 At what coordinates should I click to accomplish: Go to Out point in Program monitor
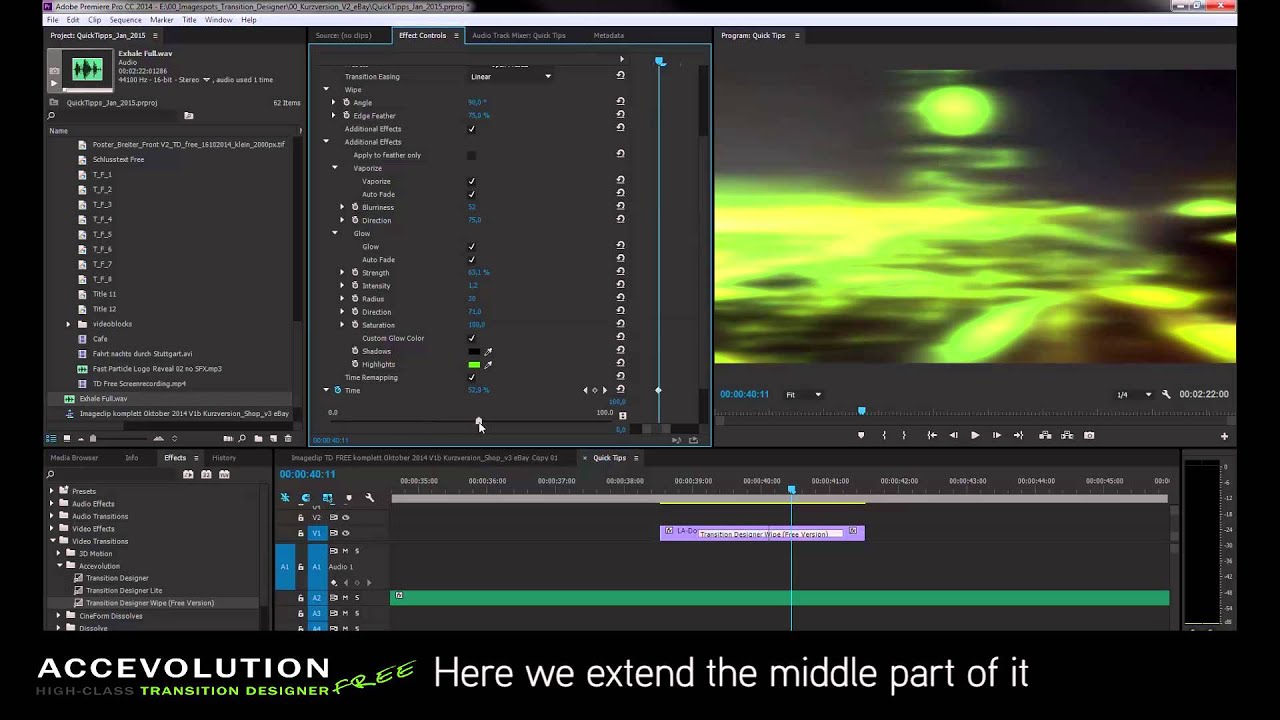(x=1018, y=435)
